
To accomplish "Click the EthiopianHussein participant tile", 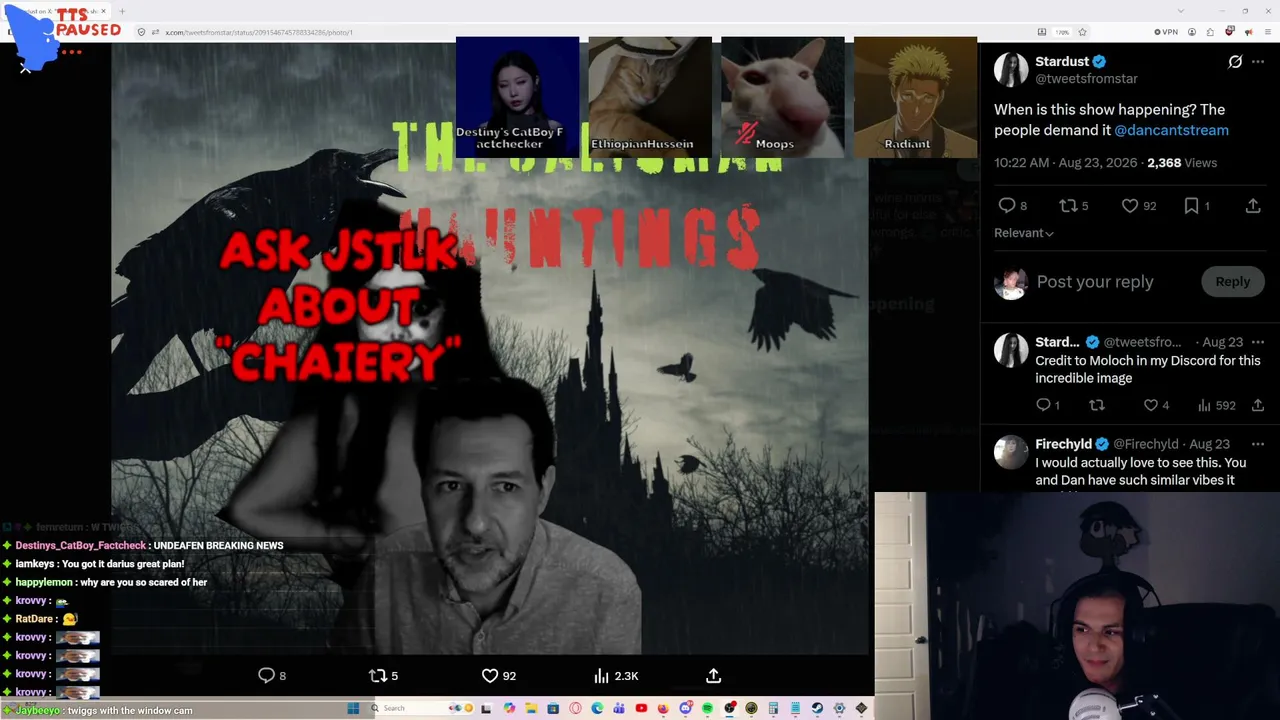I will click(x=650, y=97).
